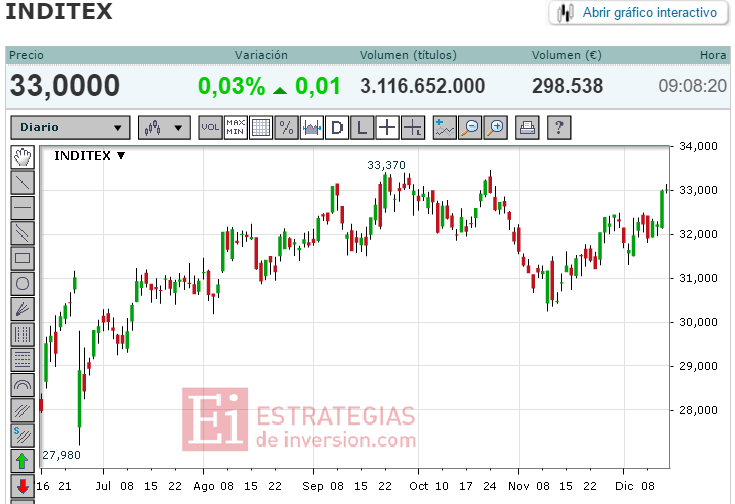Viewport: 735px width, 504px height.
Task: Click the variation 0,03% value
Action: click(232, 86)
